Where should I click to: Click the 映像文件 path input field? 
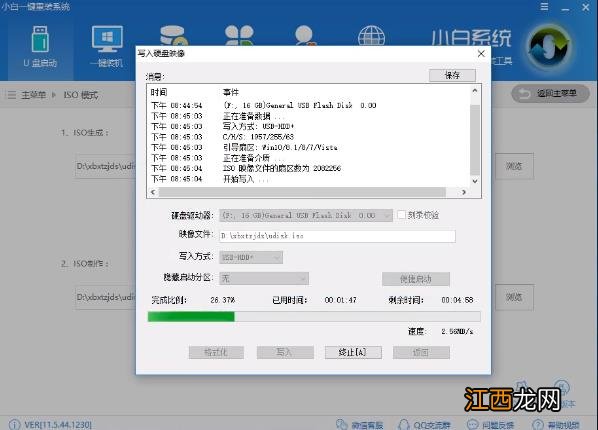(338, 236)
